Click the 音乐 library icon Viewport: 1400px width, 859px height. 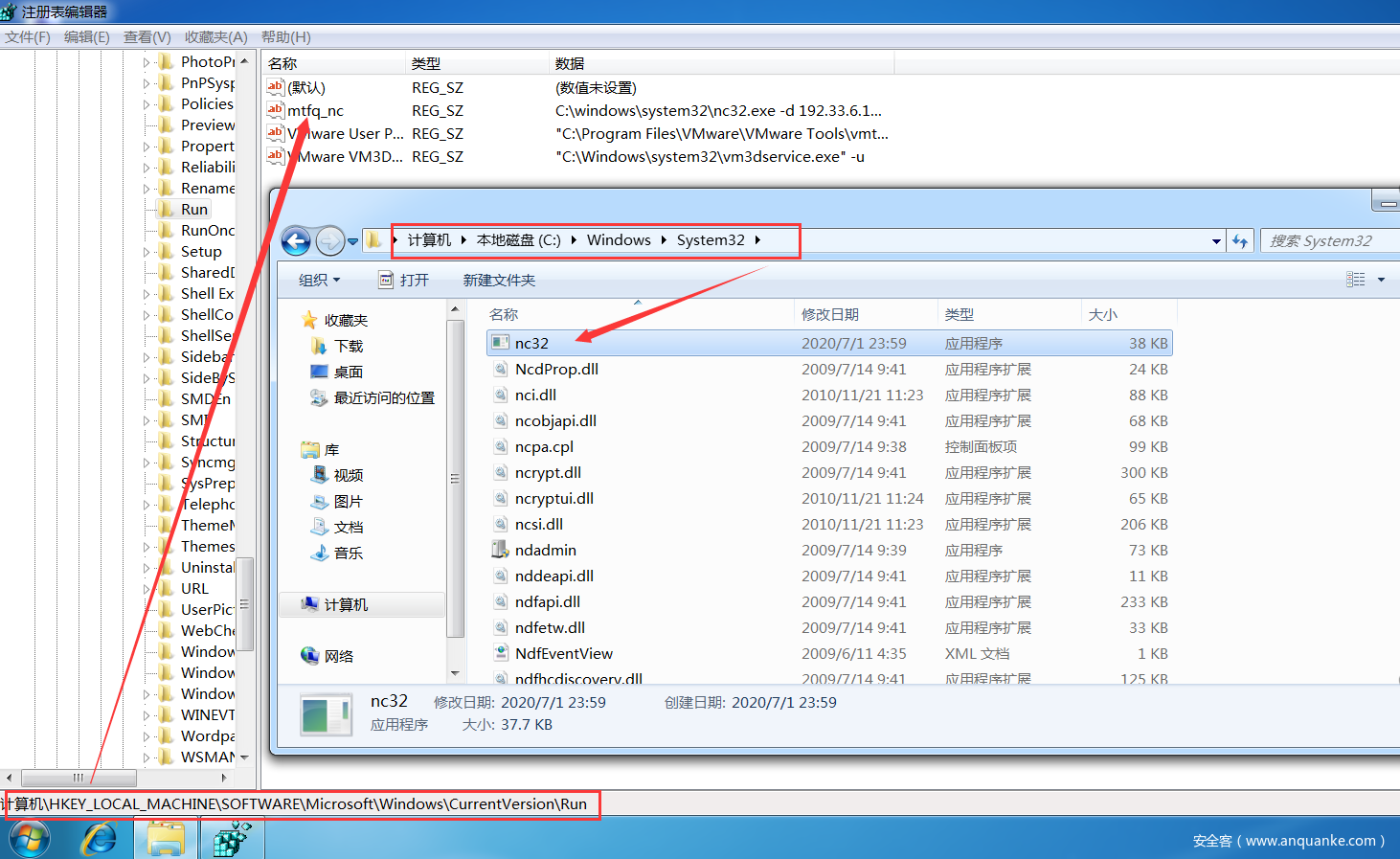pyautogui.click(x=319, y=553)
